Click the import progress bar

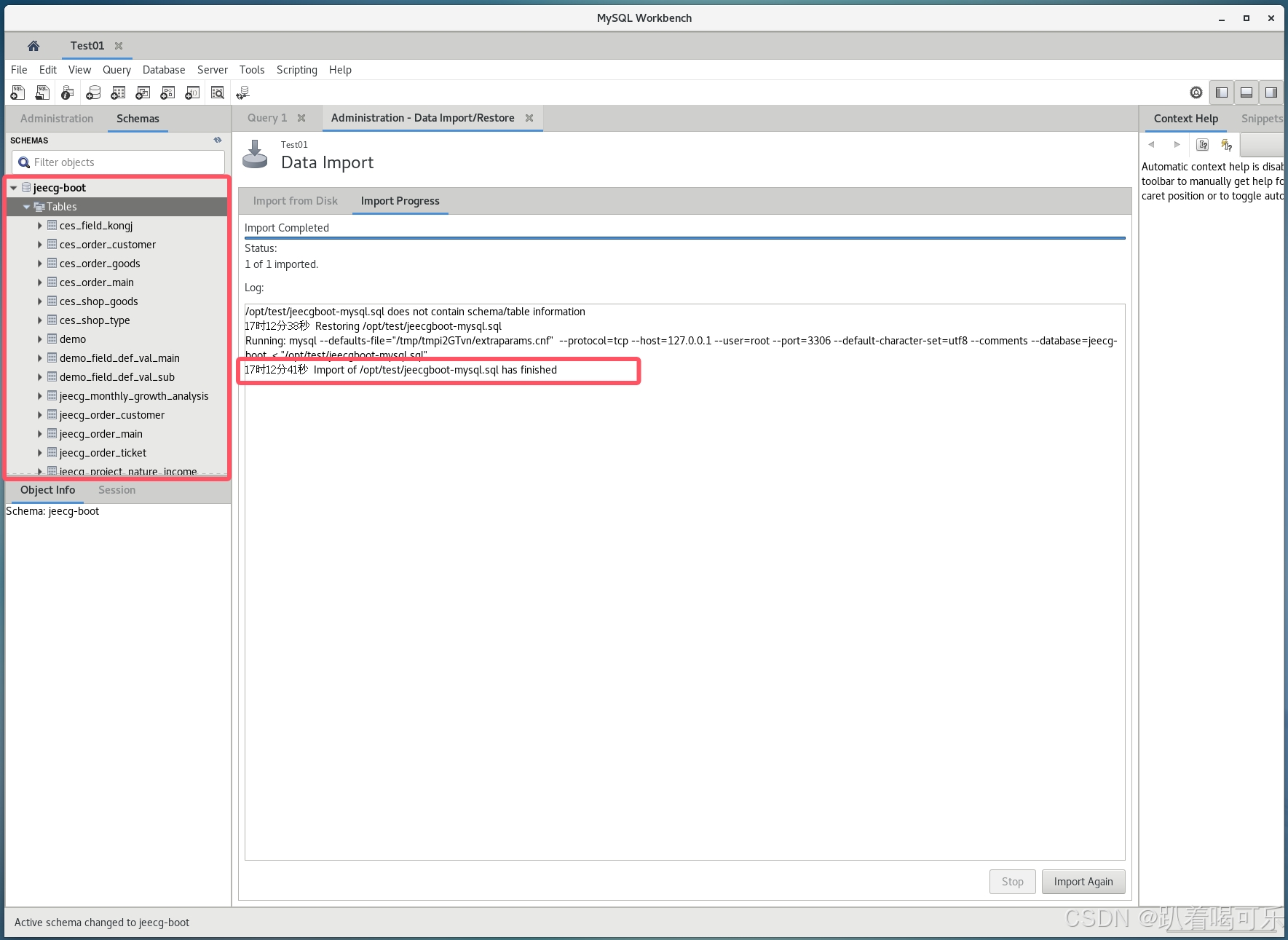pyautogui.click(x=684, y=238)
